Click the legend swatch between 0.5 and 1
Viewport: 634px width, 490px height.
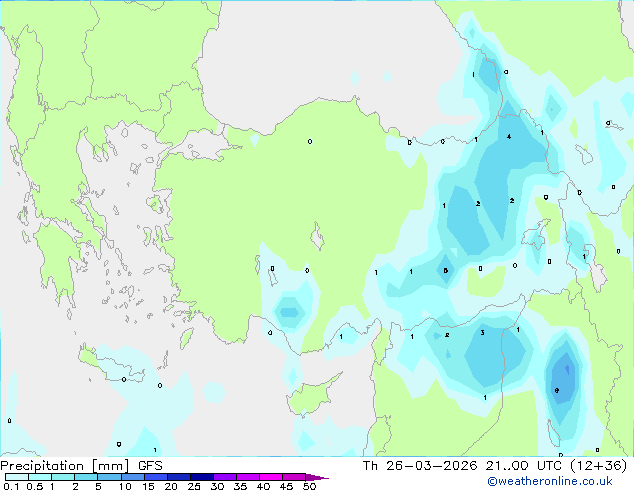40,477
